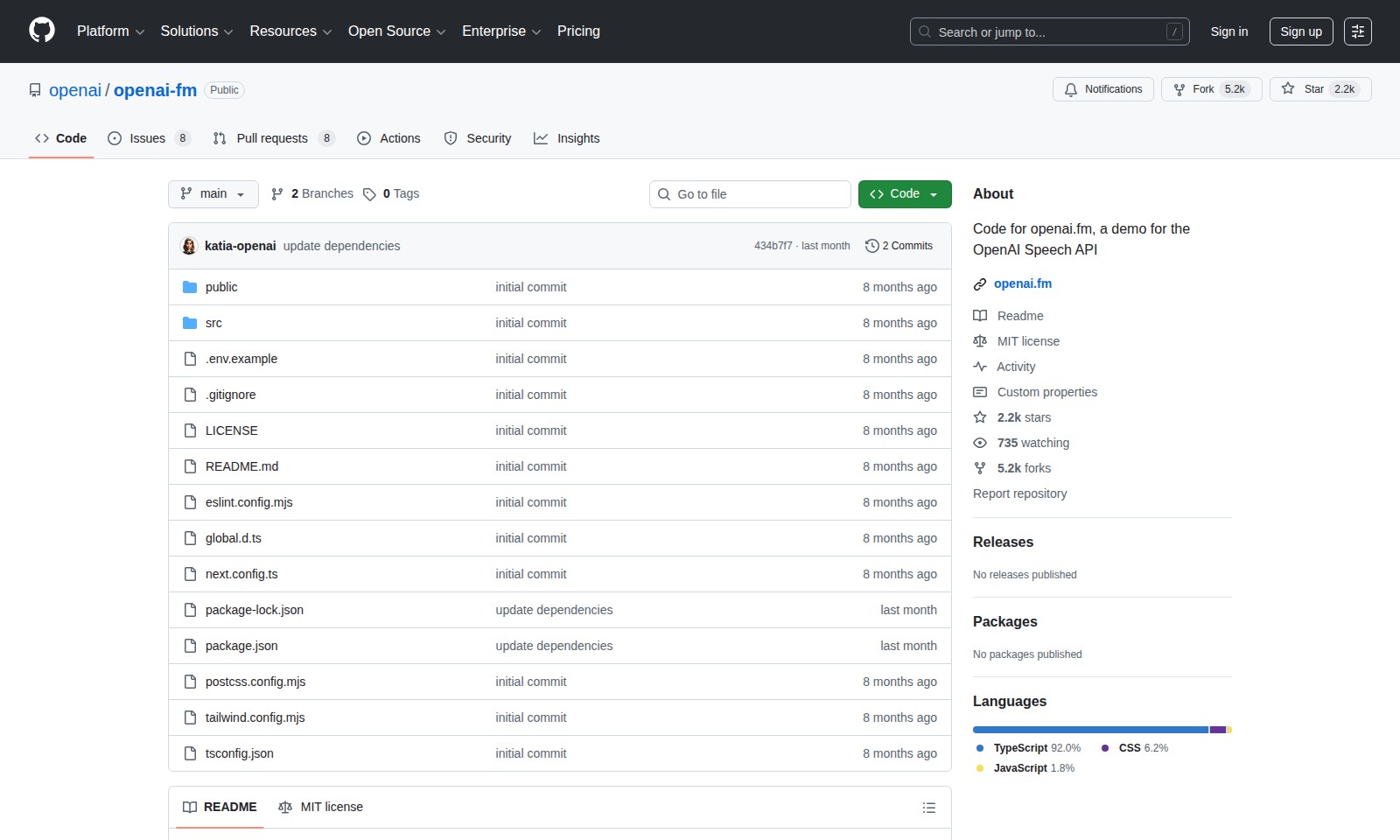This screenshot has height=840, width=1400.
Task: Select the Code repository tab
Action: tap(61, 138)
